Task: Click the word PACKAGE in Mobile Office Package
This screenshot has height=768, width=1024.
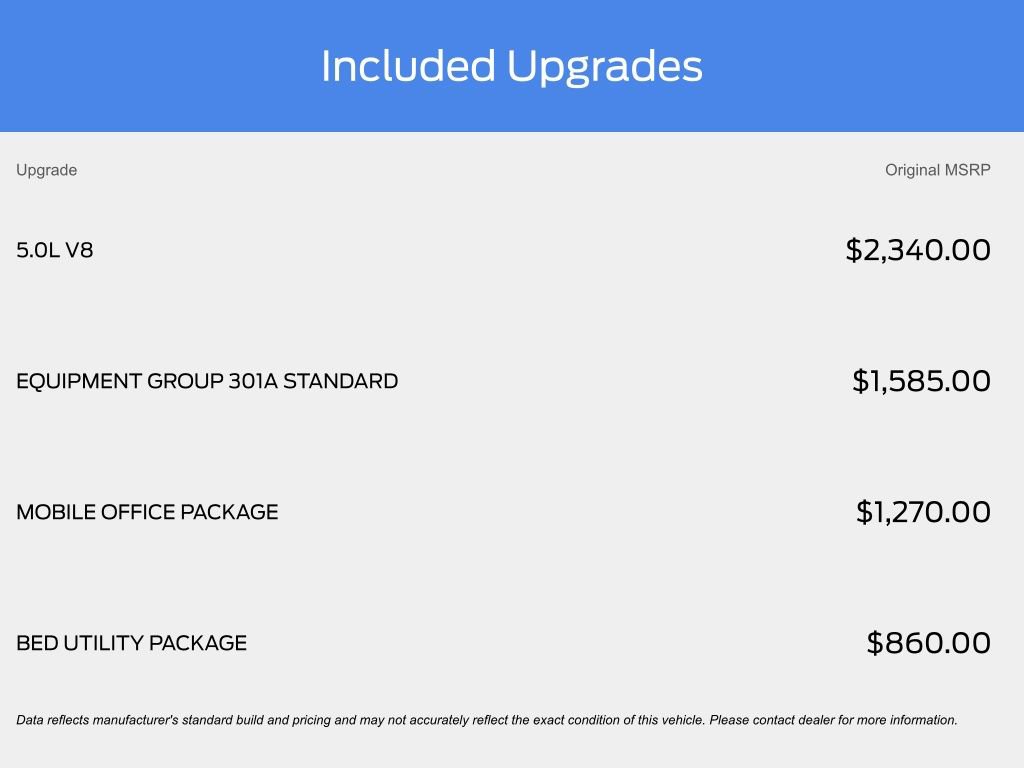Action: pyautogui.click(x=231, y=512)
